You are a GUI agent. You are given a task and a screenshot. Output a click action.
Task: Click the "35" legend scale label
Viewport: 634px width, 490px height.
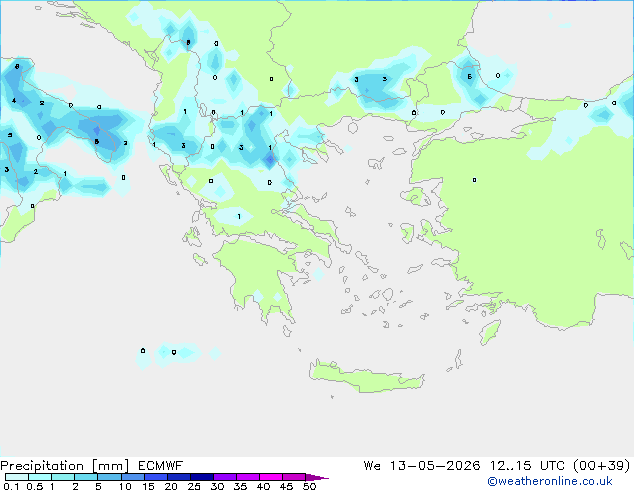click(240, 486)
